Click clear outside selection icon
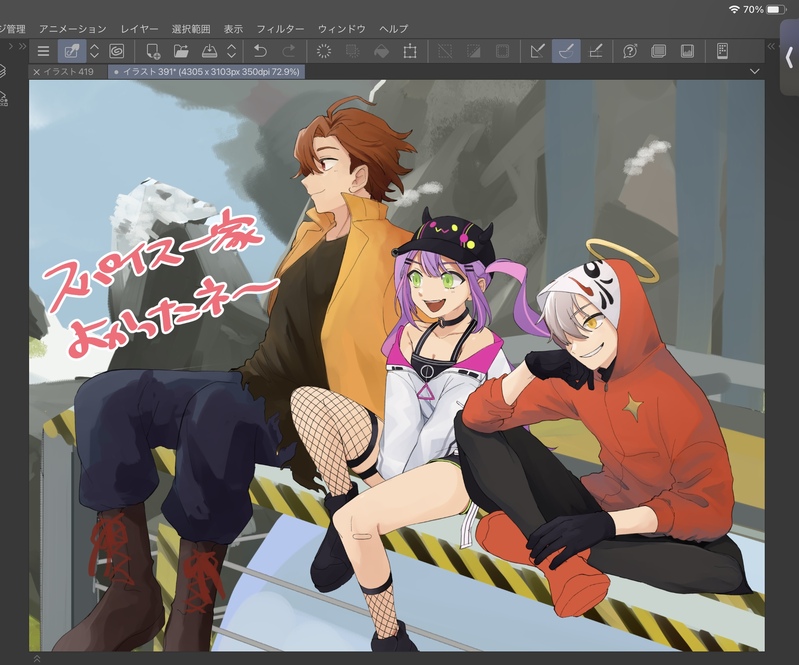The width and height of the screenshot is (799, 665). coord(352,51)
